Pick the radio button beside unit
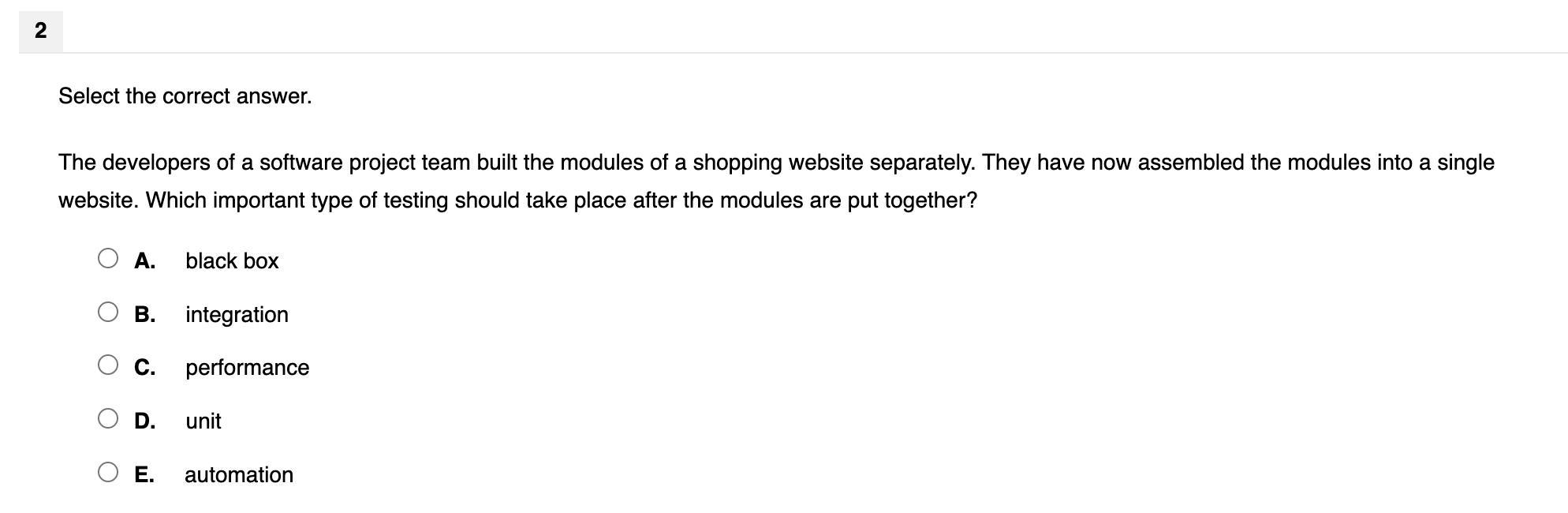The height and width of the screenshot is (513, 1568). pyautogui.click(x=108, y=418)
